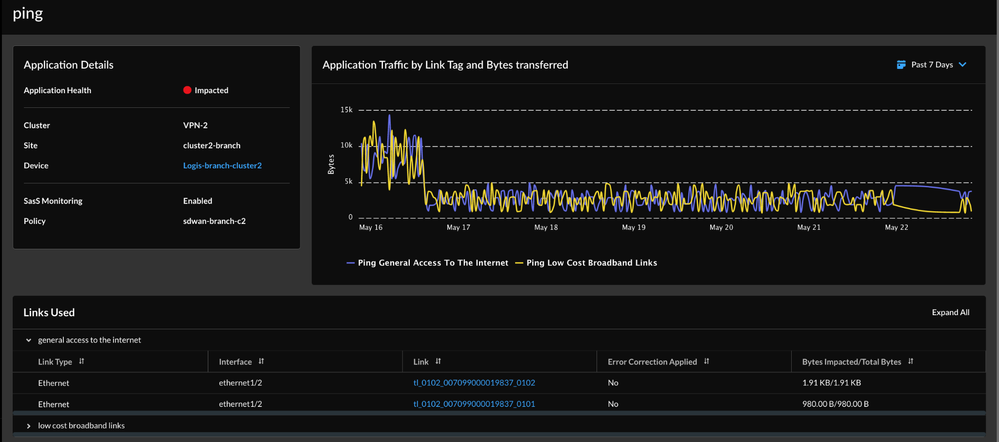Click the red Impacted health status indicator
The height and width of the screenshot is (442, 999).
click(x=187, y=90)
